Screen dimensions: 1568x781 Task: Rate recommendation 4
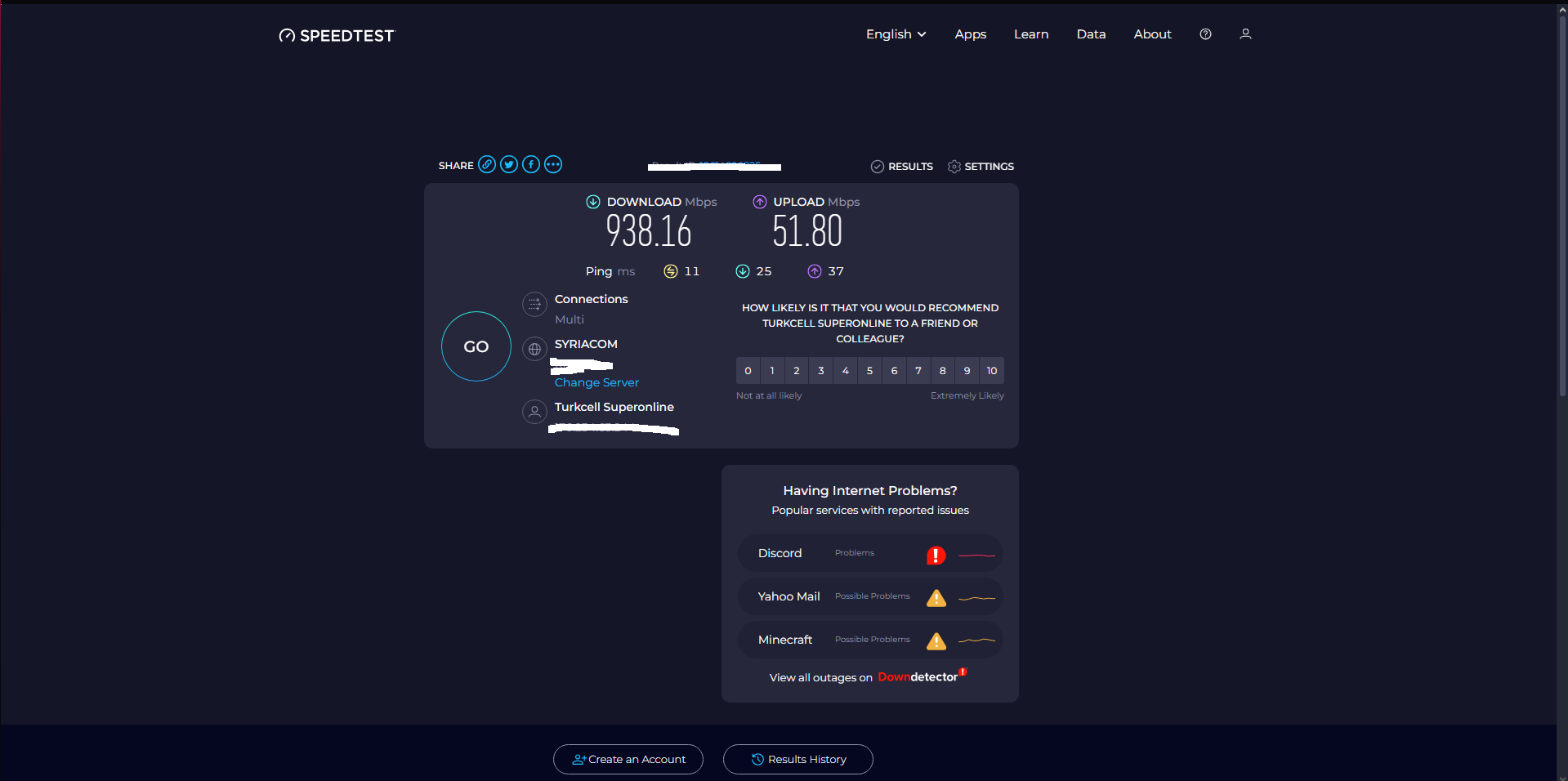[x=846, y=370]
